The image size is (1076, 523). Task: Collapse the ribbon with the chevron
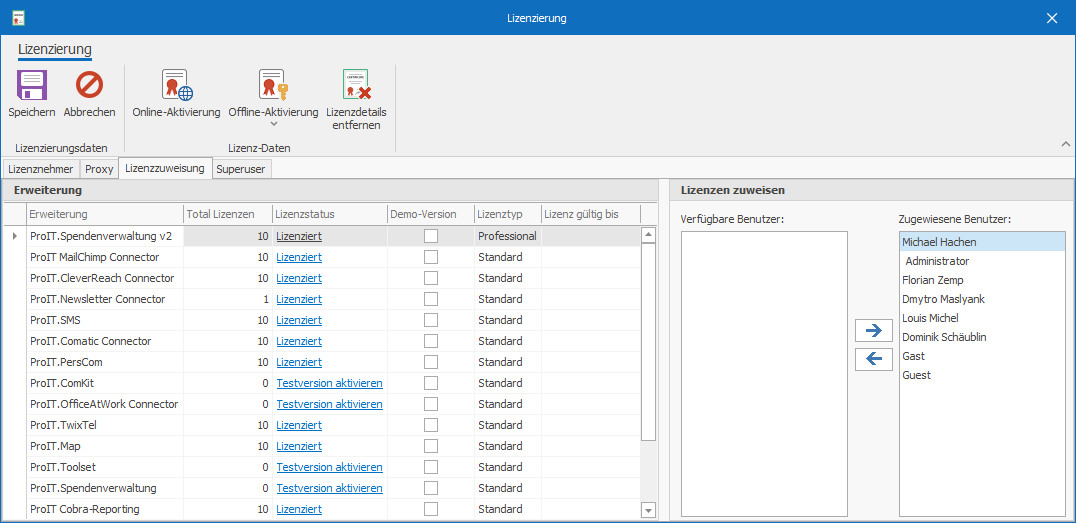[1063, 145]
